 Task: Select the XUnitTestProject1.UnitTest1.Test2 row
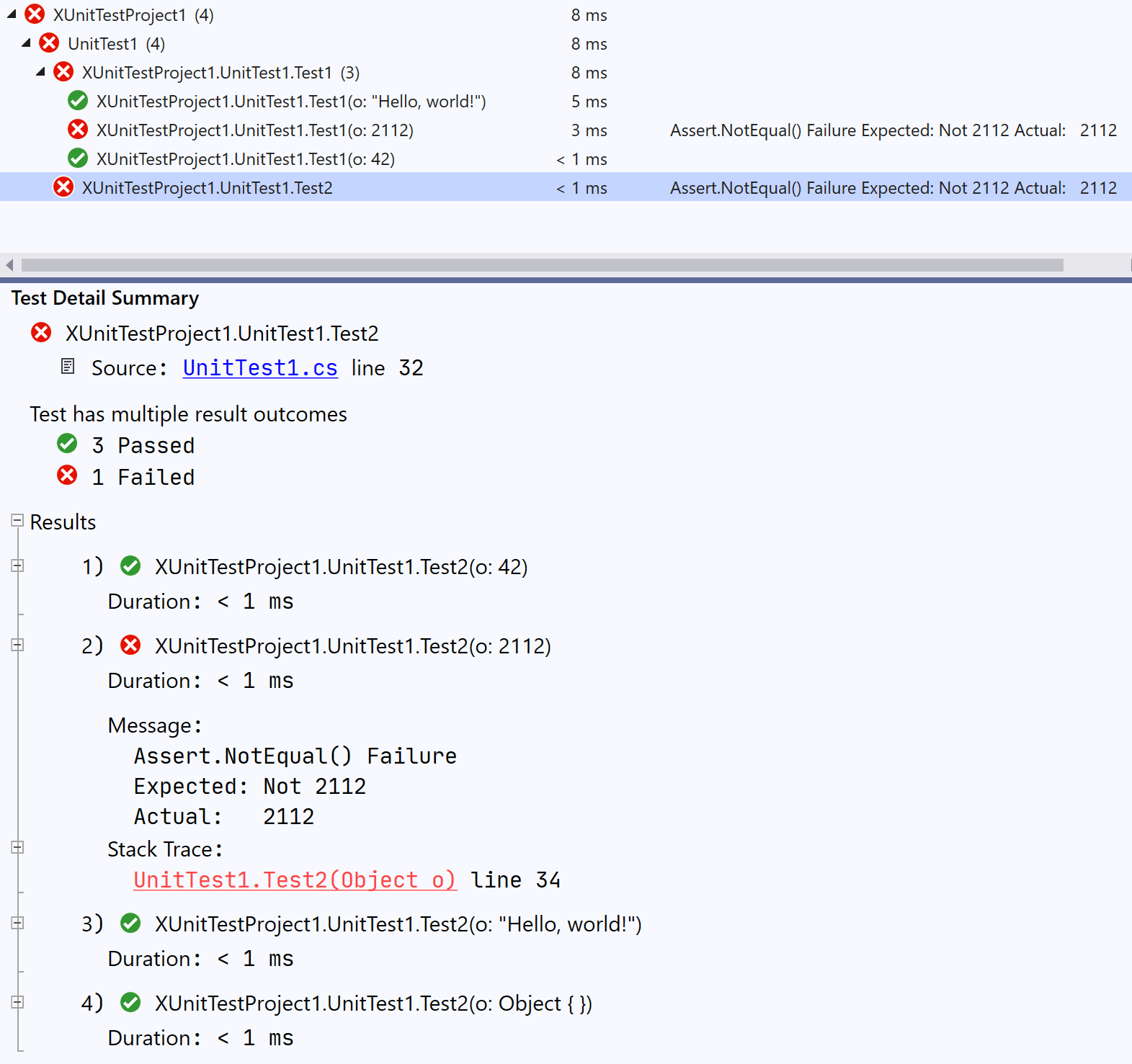566,187
